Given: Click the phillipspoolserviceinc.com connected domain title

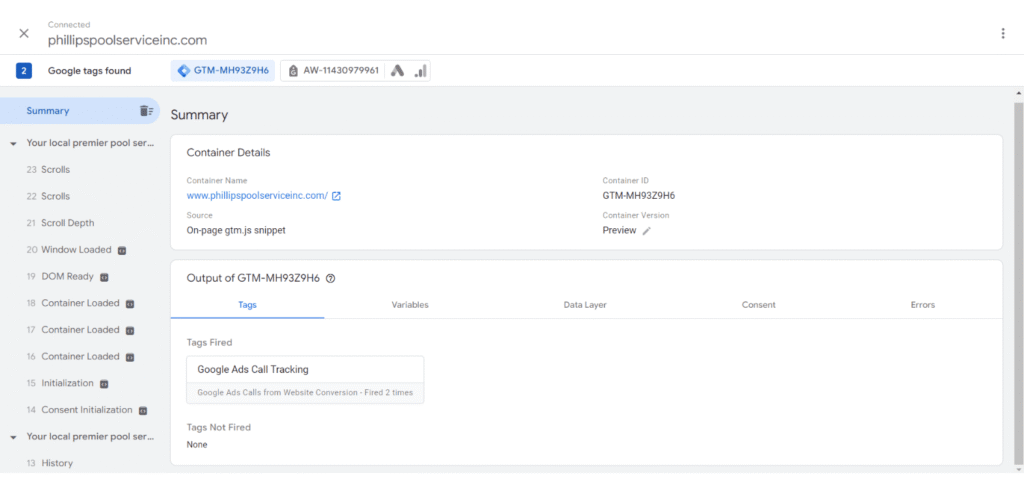Looking at the screenshot, I should [127, 40].
